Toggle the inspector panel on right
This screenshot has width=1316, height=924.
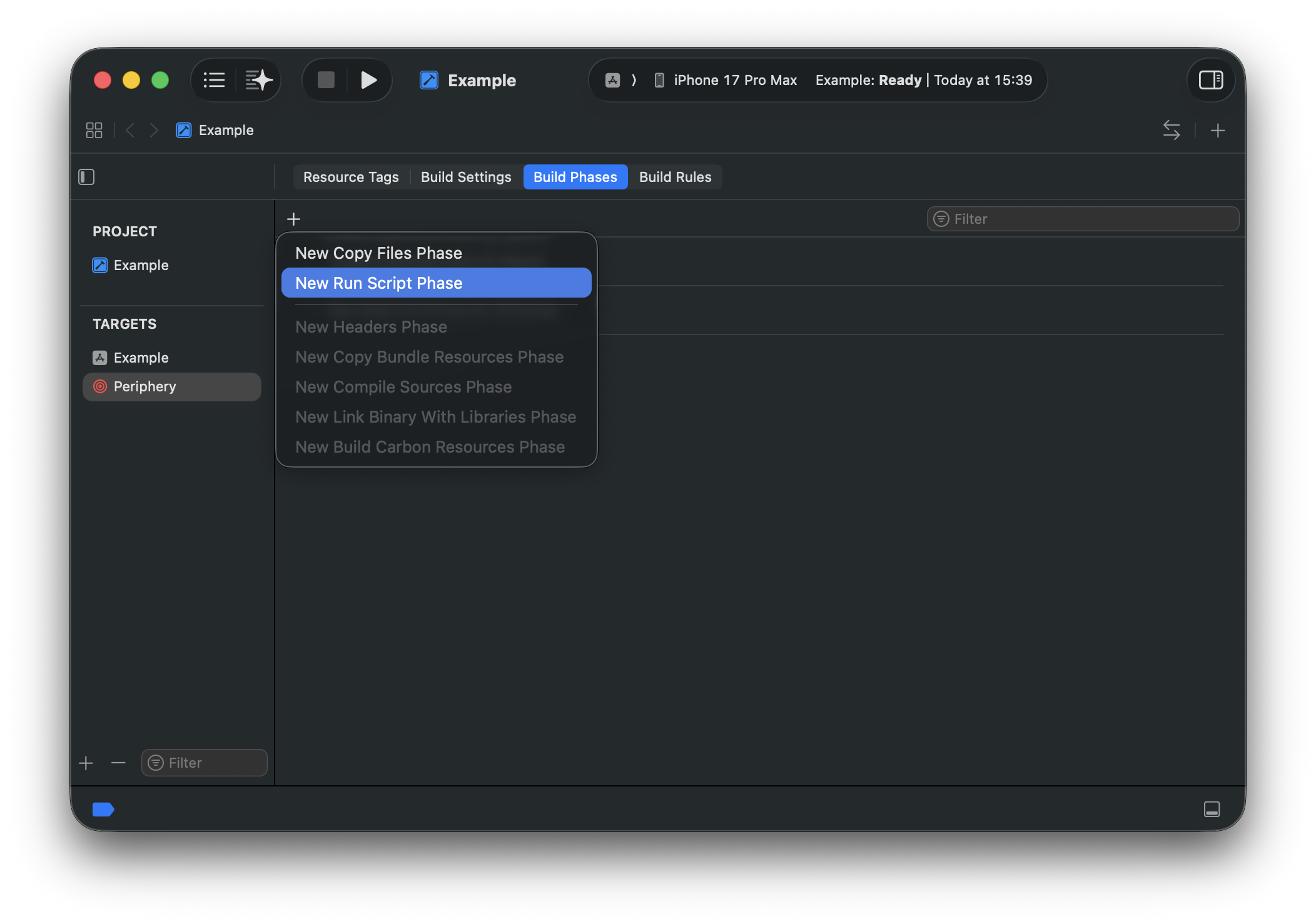click(x=1210, y=80)
